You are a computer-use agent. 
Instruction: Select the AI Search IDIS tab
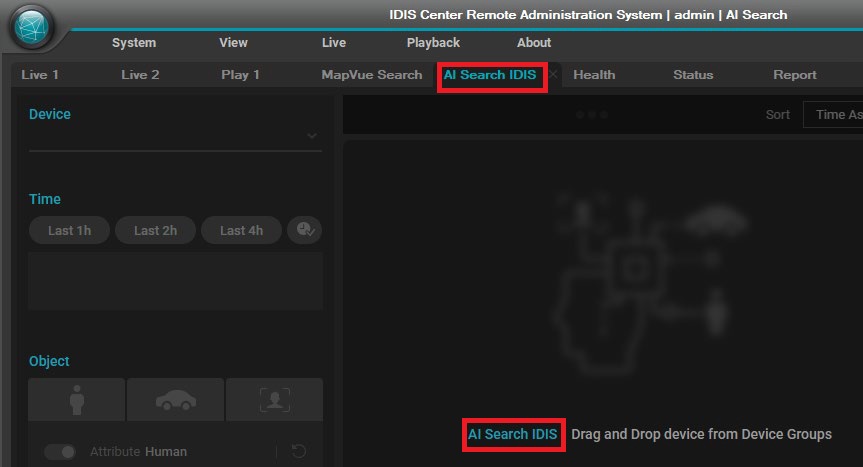point(490,75)
